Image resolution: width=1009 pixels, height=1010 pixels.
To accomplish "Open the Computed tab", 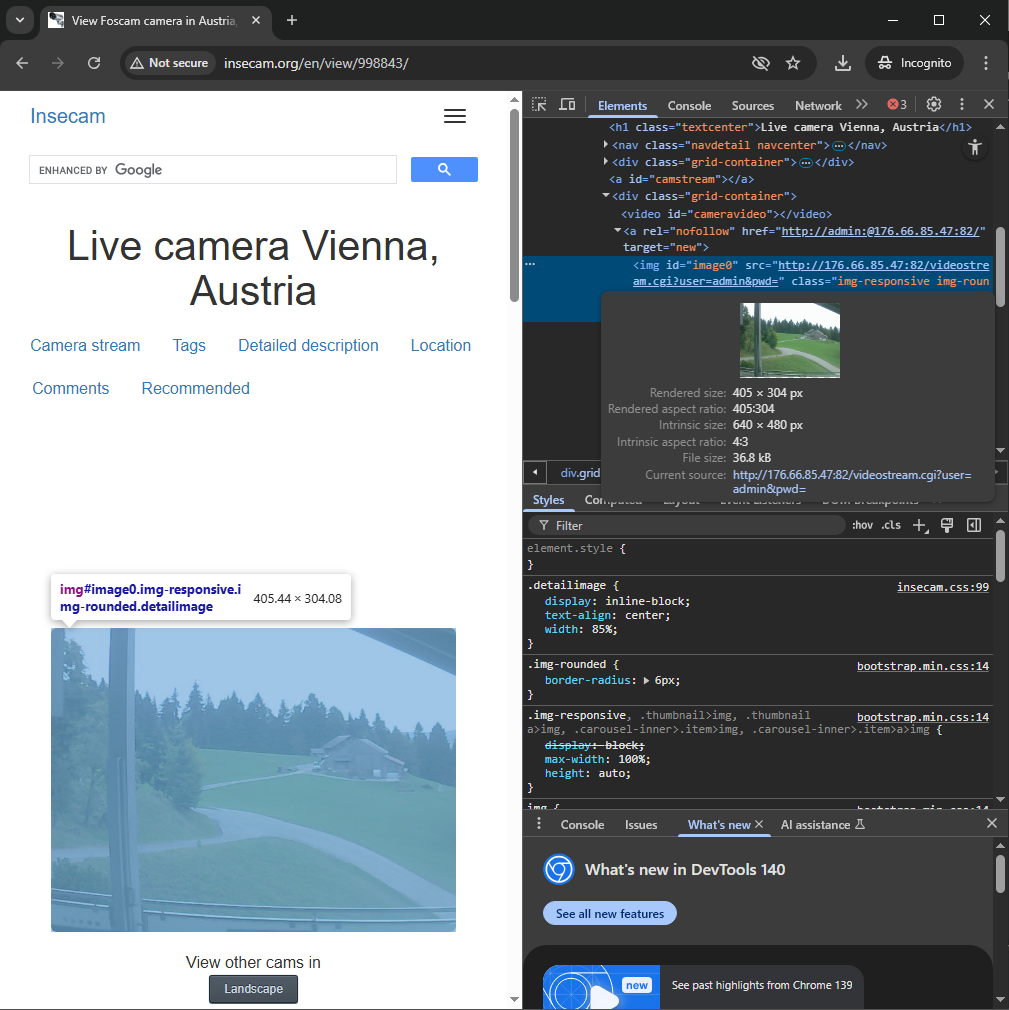I will 611,500.
